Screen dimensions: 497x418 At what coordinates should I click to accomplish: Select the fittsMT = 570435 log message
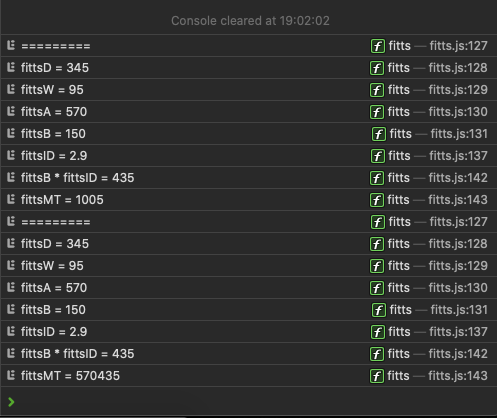click(70, 376)
